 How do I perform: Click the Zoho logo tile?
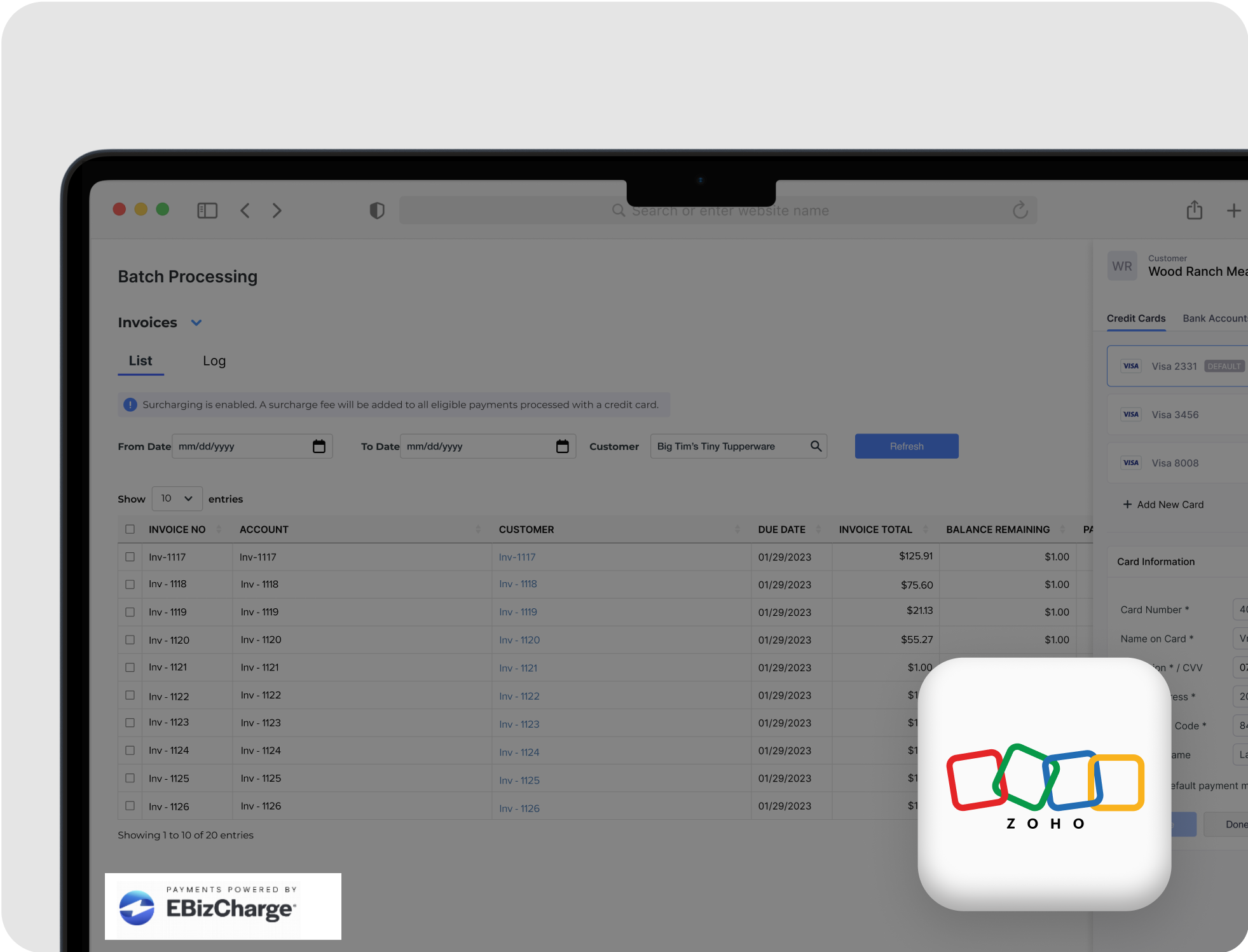tap(1045, 784)
